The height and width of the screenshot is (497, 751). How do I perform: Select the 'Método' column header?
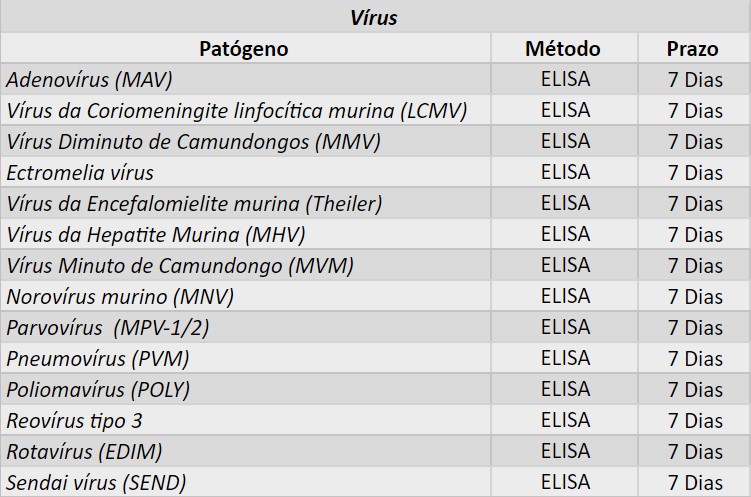click(564, 48)
